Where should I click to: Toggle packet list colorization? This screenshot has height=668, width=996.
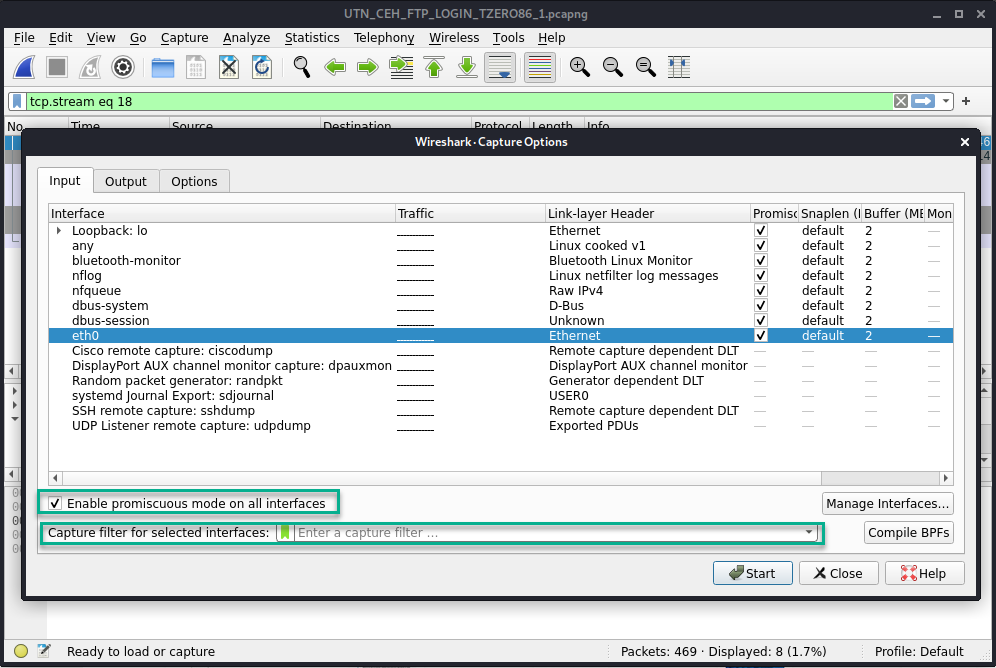pyautogui.click(x=540, y=67)
